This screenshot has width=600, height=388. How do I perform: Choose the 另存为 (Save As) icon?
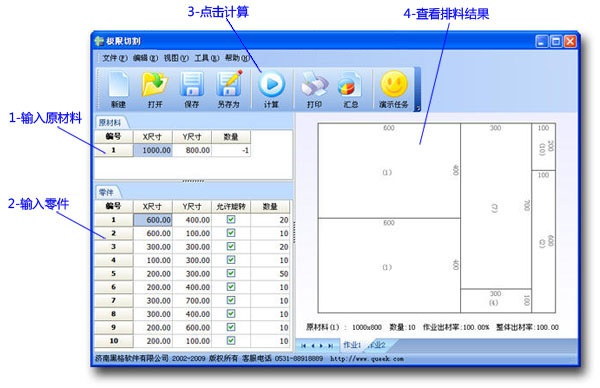click(x=229, y=89)
